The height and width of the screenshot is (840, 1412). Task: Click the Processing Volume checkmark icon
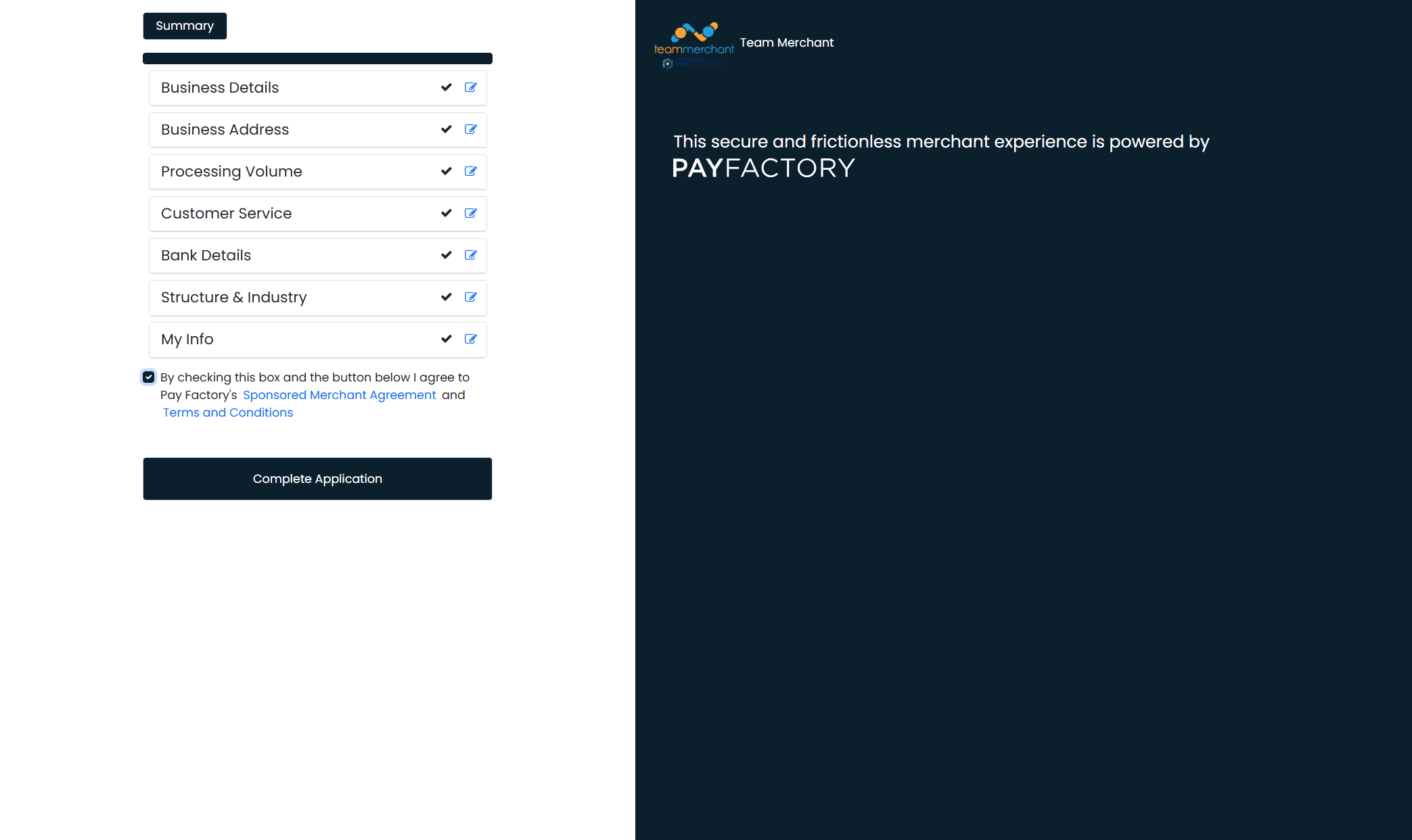pyautogui.click(x=447, y=171)
